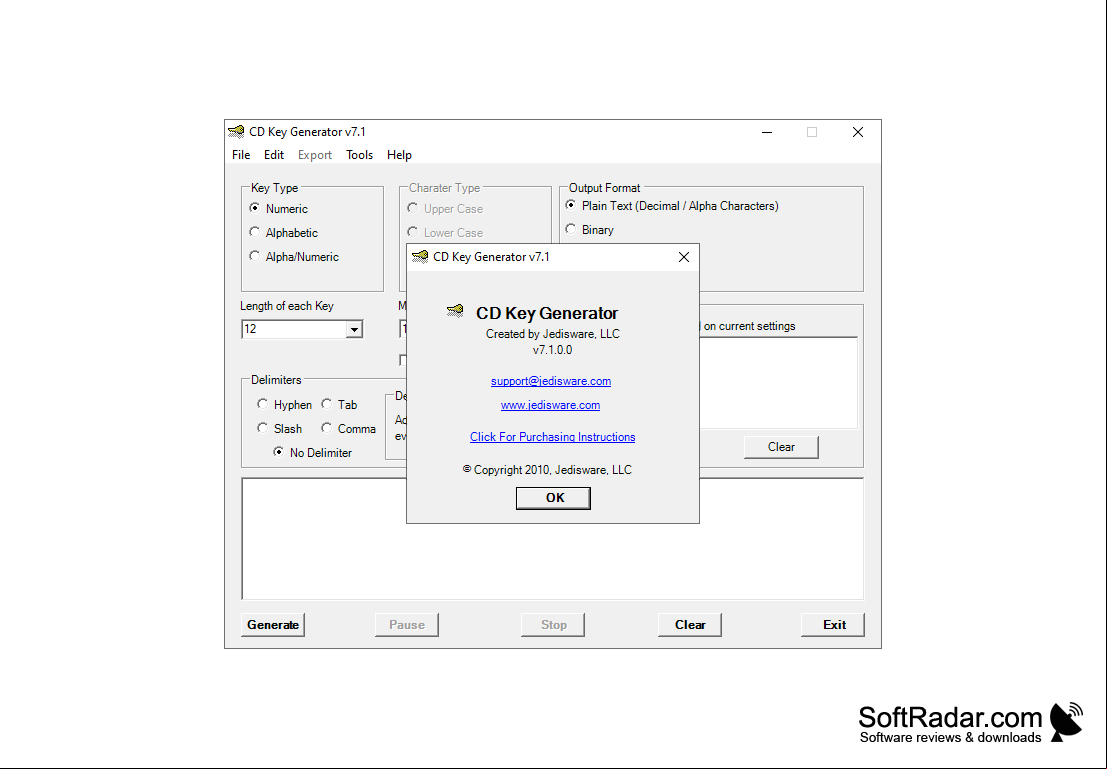1107x769 pixels.
Task: Click the key icon beside CD Key Generator heading
Action: [x=455, y=311]
